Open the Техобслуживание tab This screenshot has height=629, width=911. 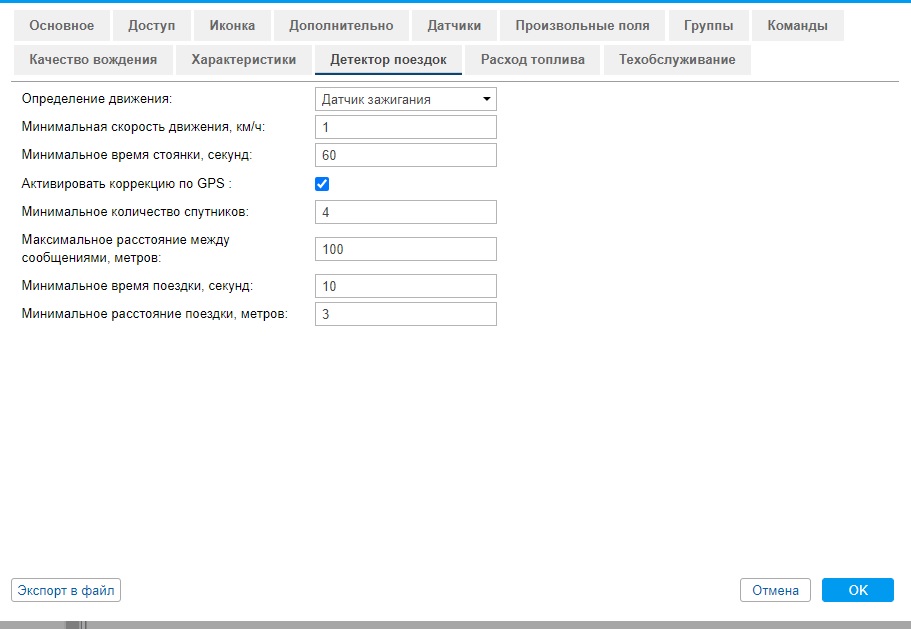point(677,59)
